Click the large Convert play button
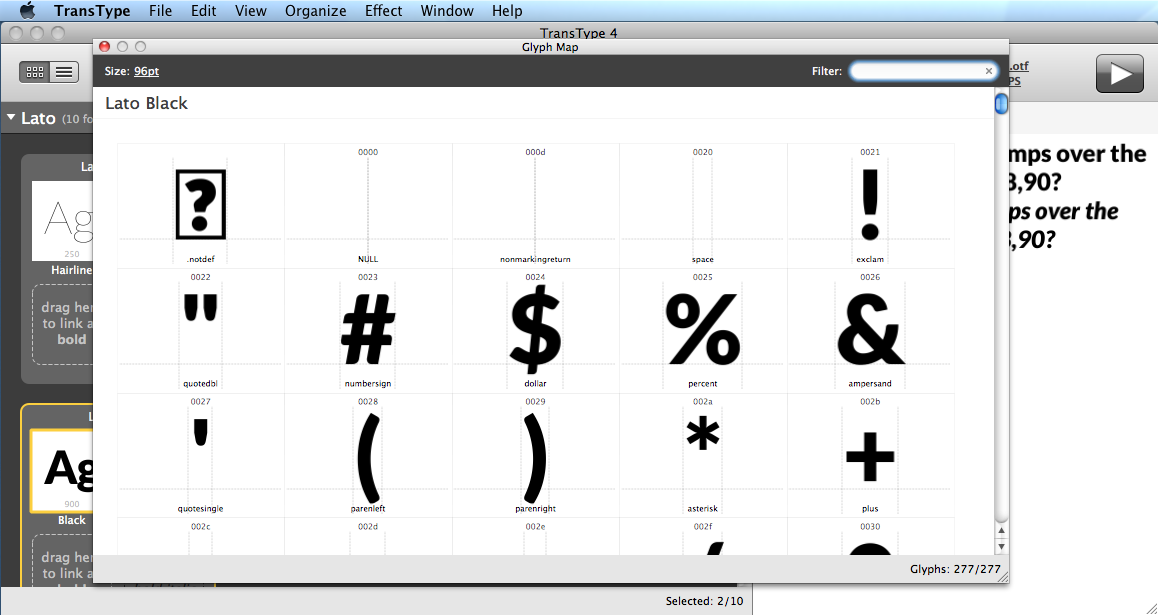This screenshot has height=615, width=1158. (x=1120, y=74)
